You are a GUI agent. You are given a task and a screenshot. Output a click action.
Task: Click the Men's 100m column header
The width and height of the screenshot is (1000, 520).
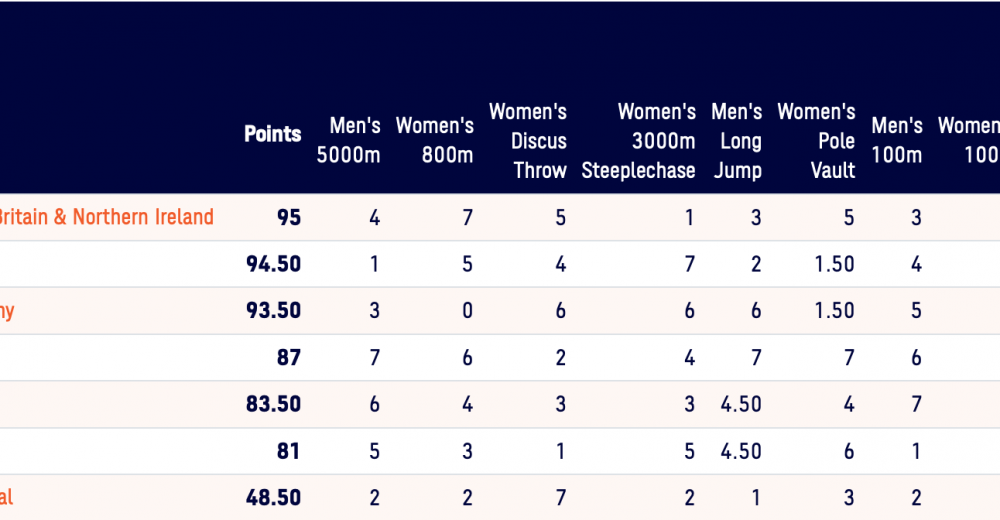(896, 141)
